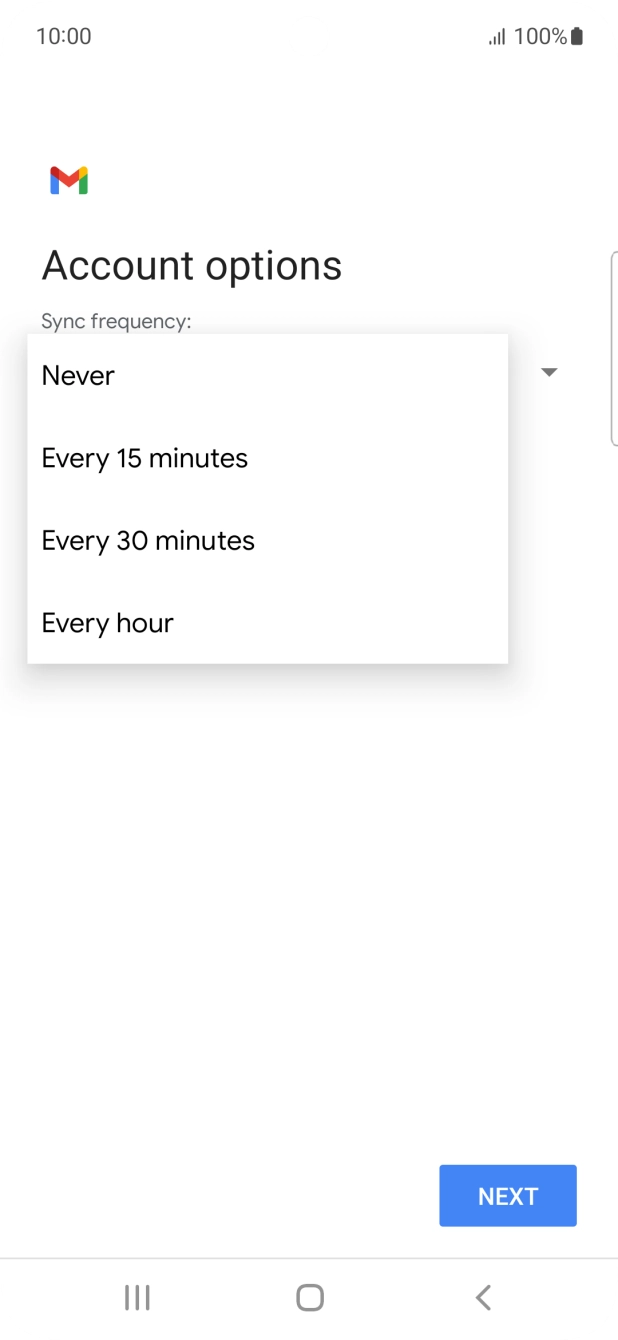Choose Every 15 minutes sync frequency
Image resolution: width=618 pixels, height=1340 pixels.
point(144,458)
